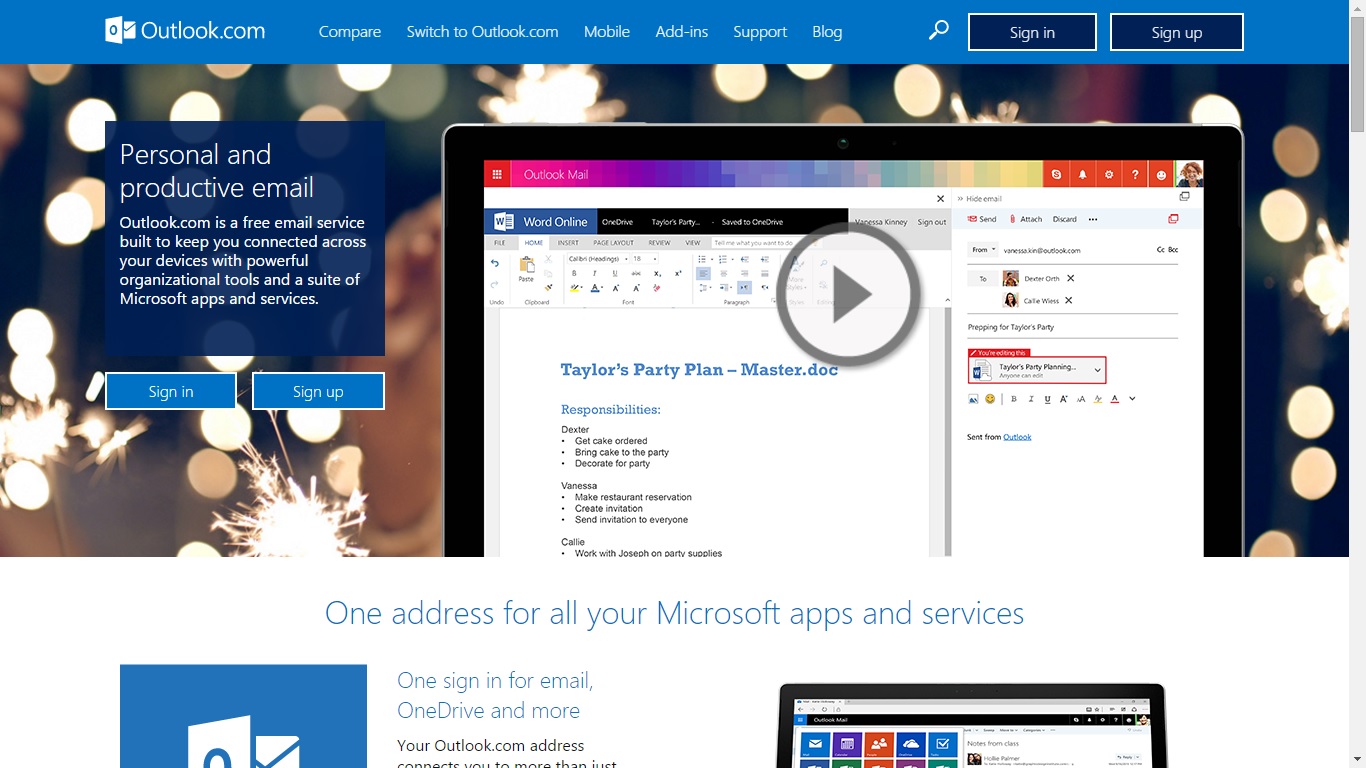The width and height of the screenshot is (1366, 768).
Task: Click the Outlook link in the email signature
Action: coord(1016,436)
